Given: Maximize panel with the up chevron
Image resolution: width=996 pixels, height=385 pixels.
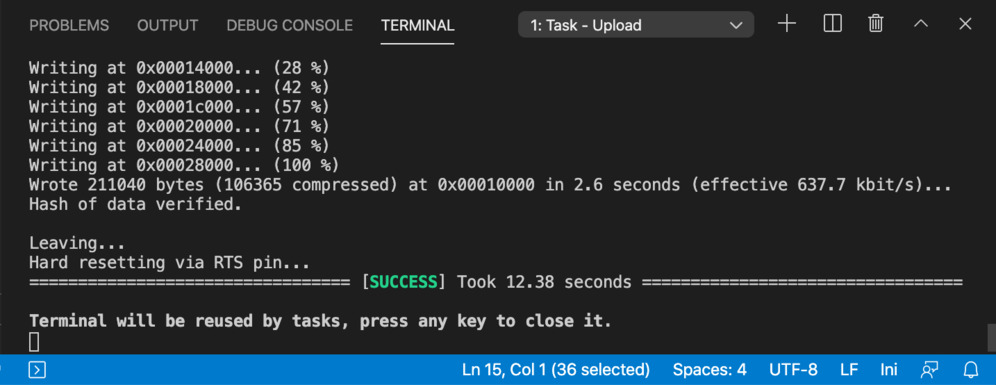Looking at the screenshot, I should (x=920, y=25).
